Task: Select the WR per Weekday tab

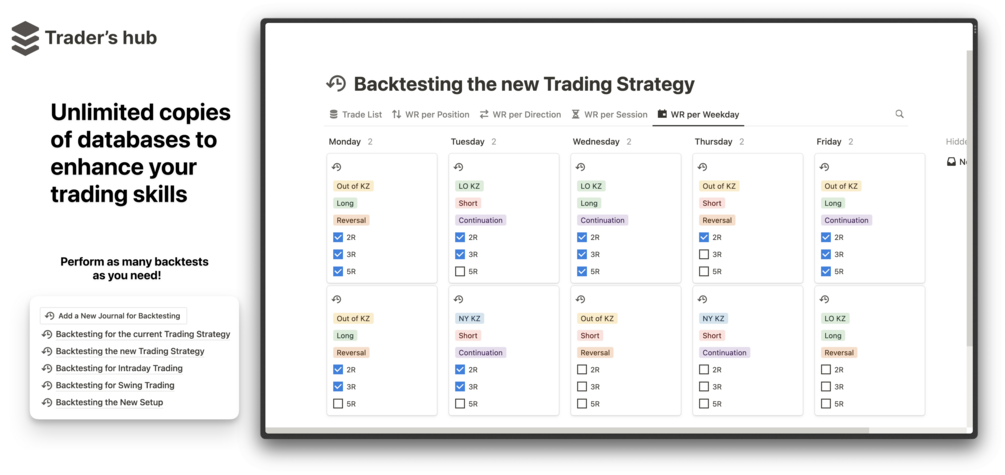Action: pyautogui.click(x=698, y=114)
